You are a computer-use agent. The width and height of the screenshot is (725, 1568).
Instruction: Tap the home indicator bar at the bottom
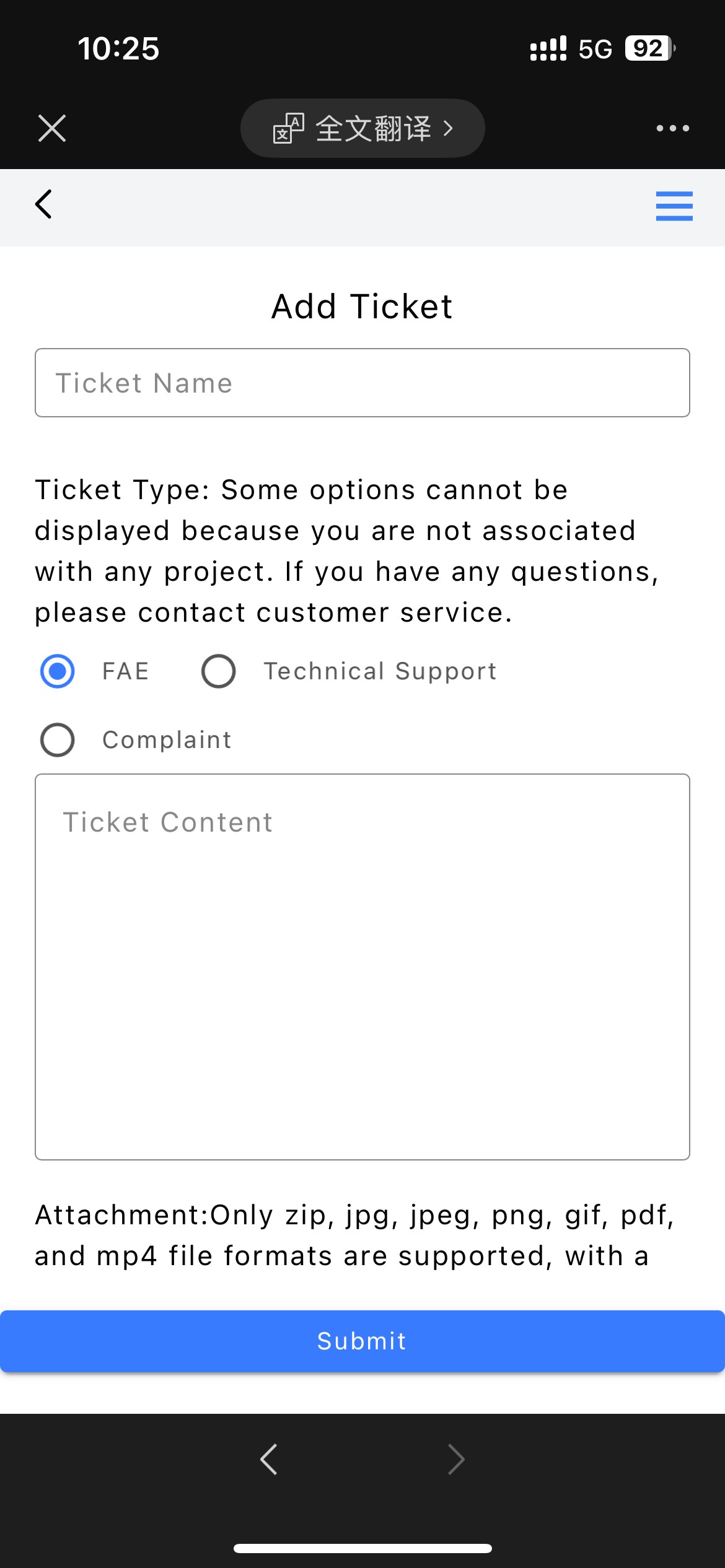pos(362,1549)
